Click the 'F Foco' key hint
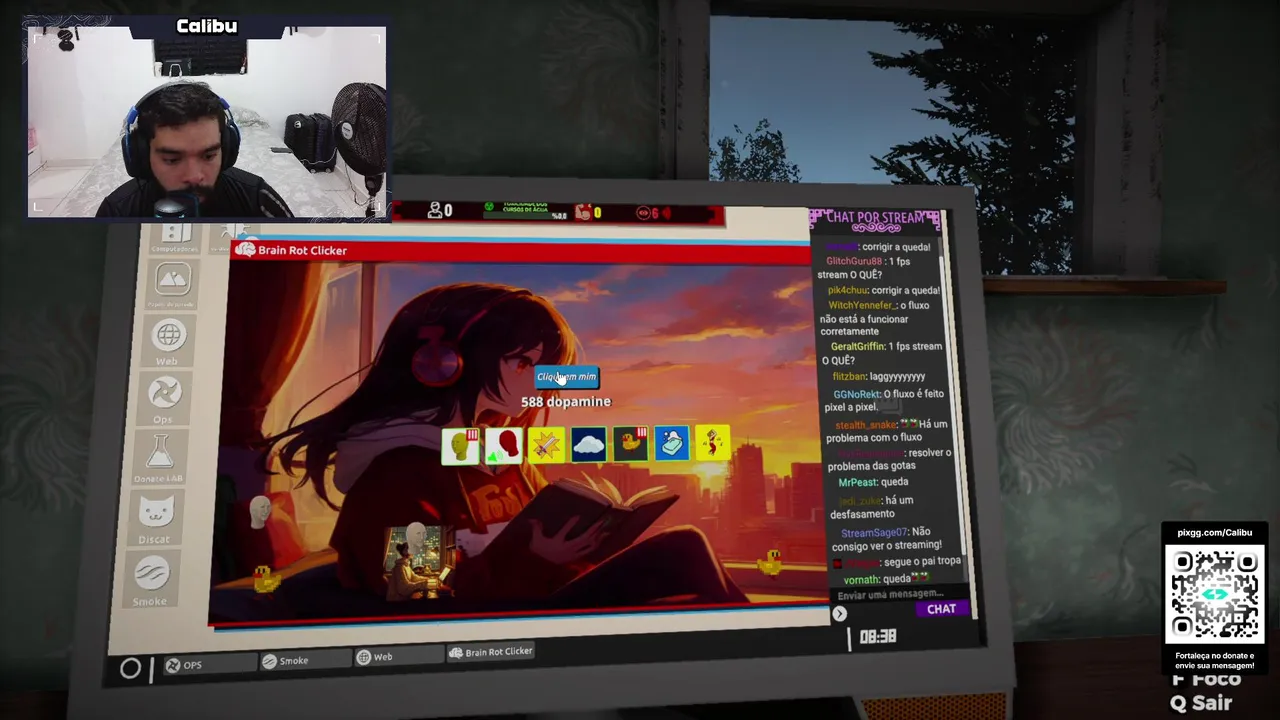The image size is (1280, 720). pos(1206,680)
